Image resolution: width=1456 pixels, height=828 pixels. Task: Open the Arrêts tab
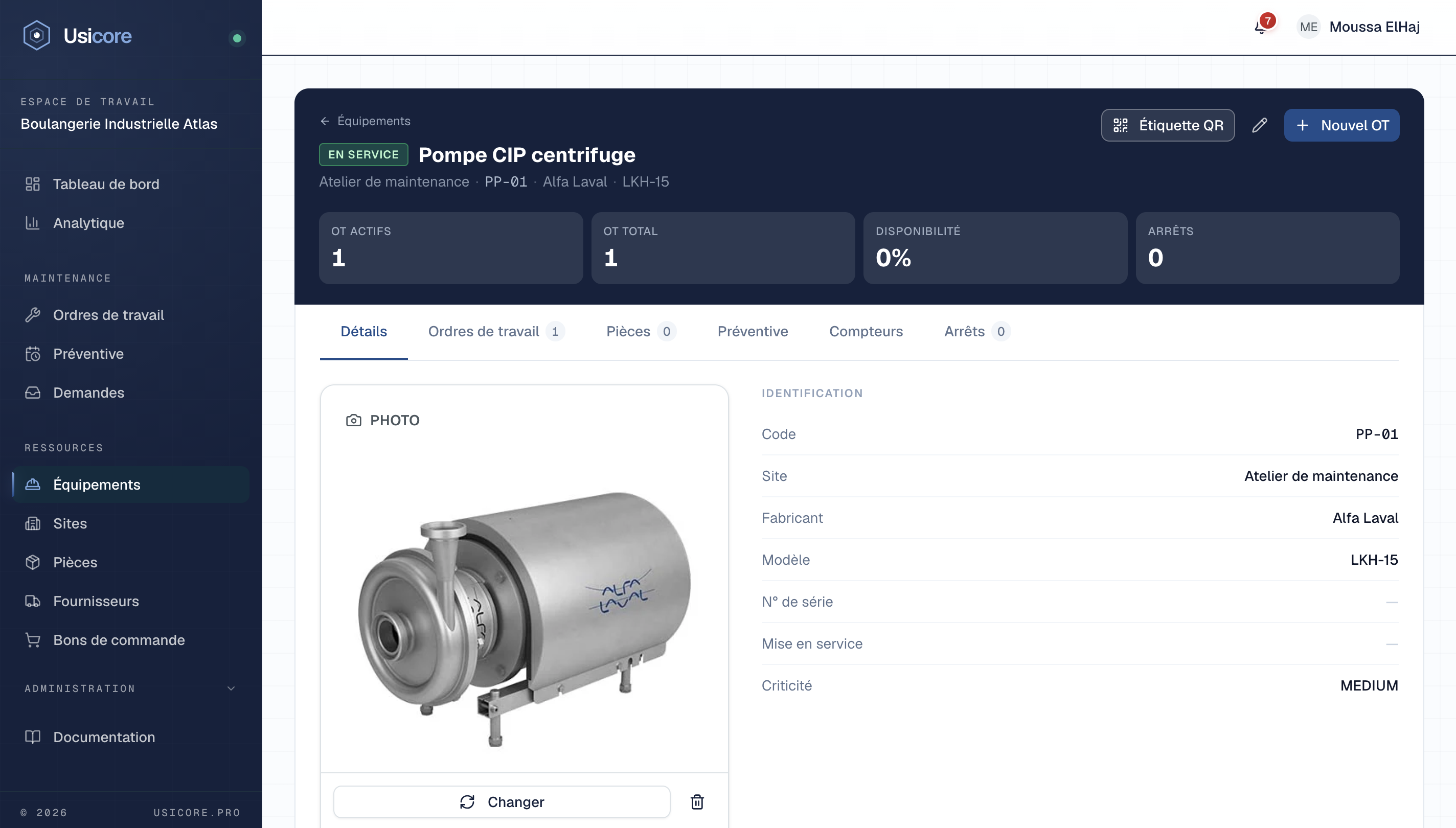click(x=976, y=332)
